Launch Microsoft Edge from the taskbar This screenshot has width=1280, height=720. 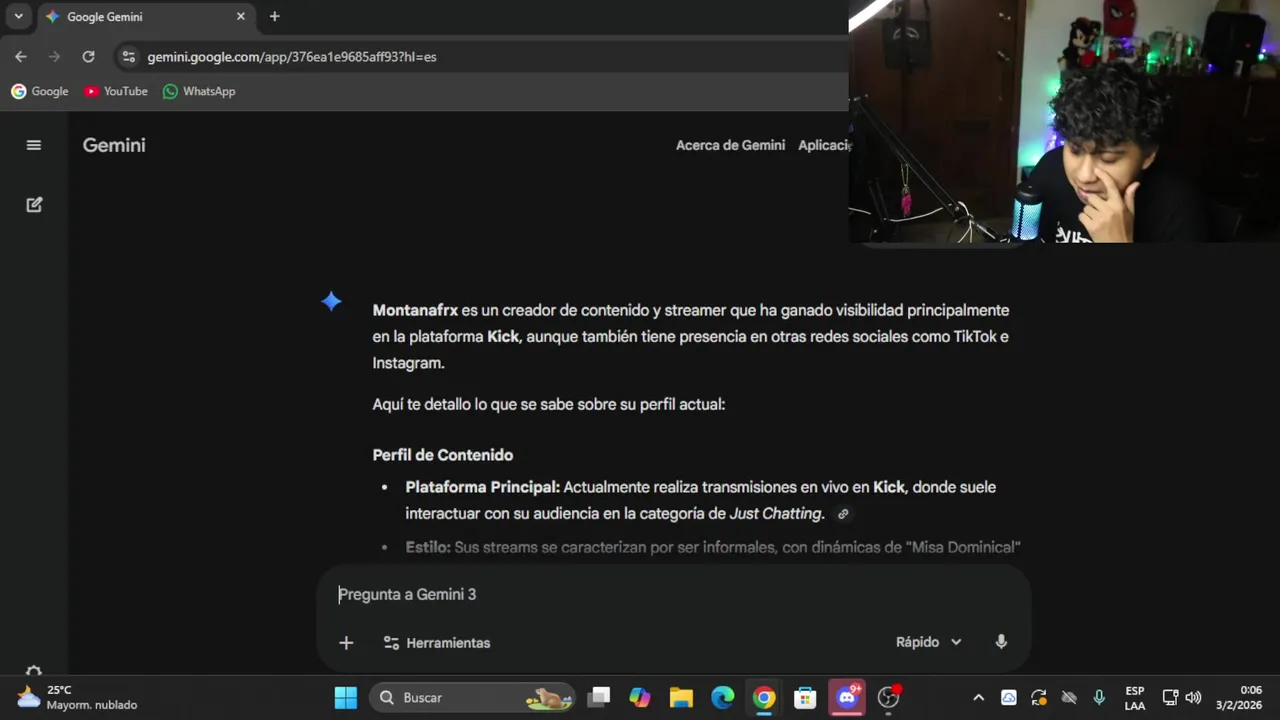pyautogui.click(x=722, y=698)
